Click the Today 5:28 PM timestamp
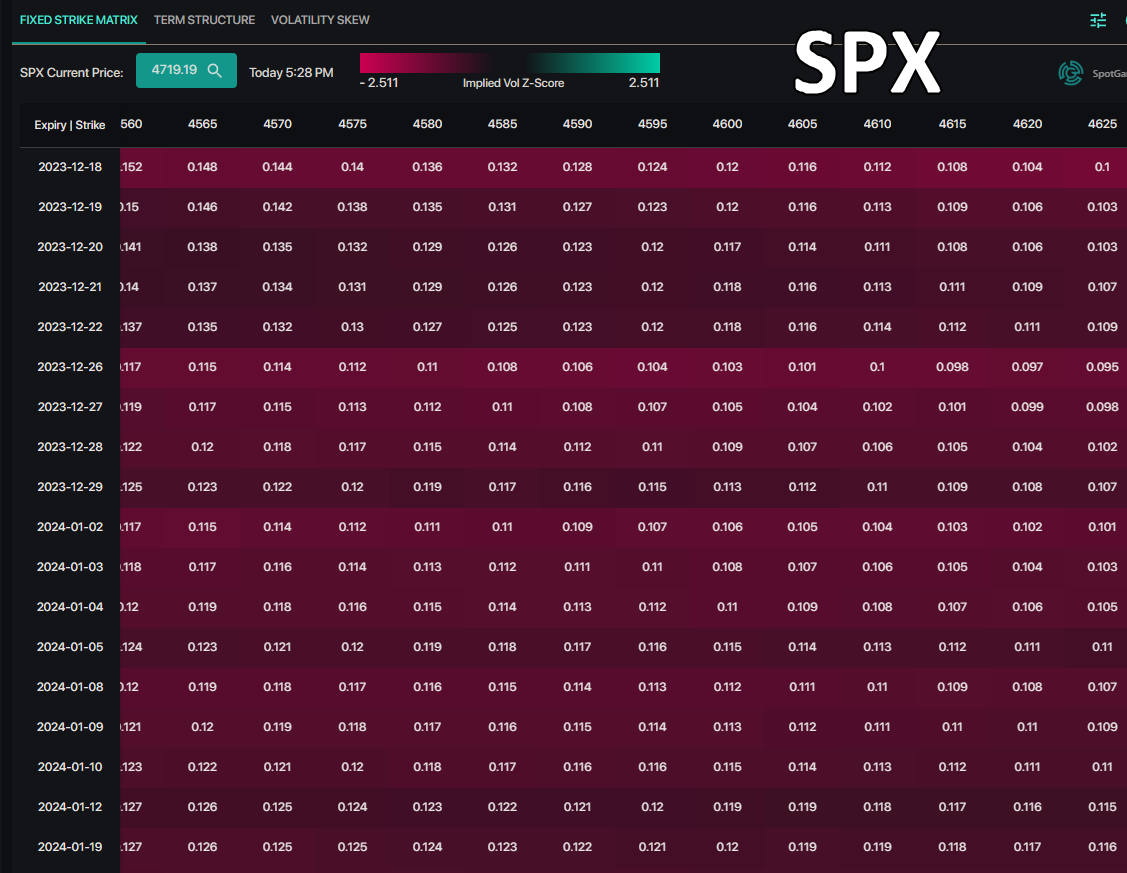1127x873 pixels. click(291, 73)
